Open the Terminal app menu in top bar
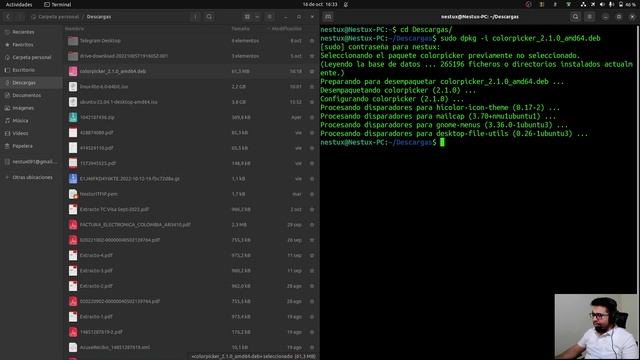 [x=58, y=4]
